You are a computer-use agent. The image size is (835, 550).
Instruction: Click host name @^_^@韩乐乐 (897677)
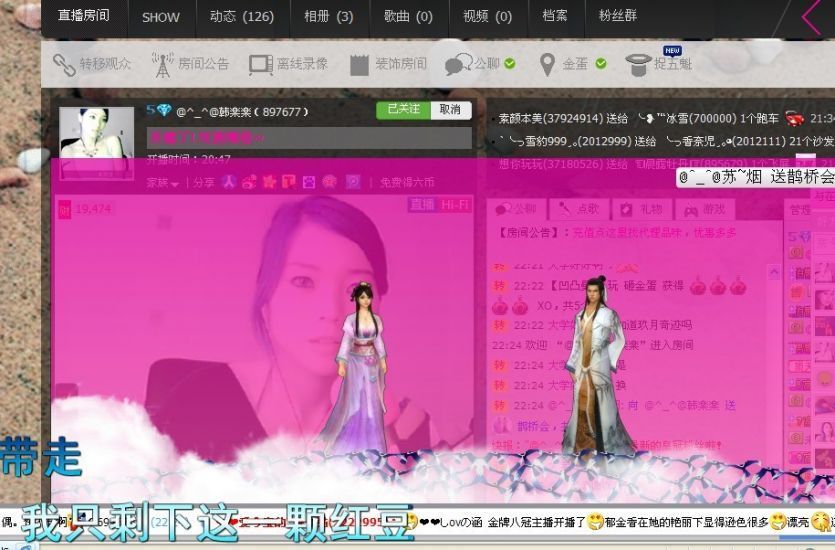point(242,112)
